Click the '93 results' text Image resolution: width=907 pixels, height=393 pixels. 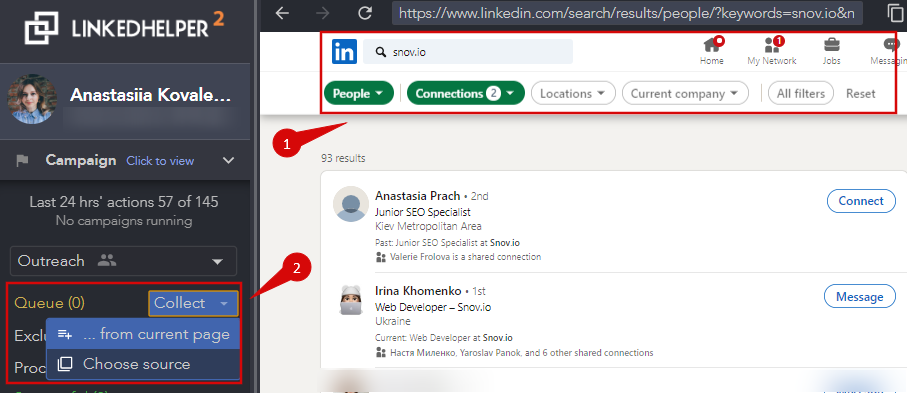(x=343, y=159)
